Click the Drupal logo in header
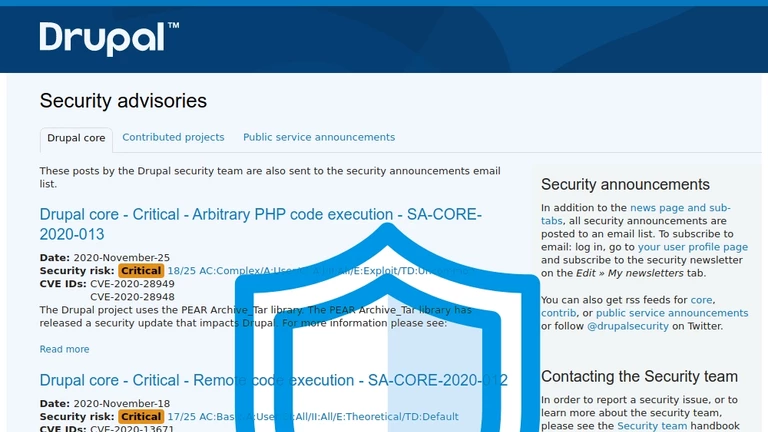The width and height of the screenshot is (768, 432). [x=109, y=39]
